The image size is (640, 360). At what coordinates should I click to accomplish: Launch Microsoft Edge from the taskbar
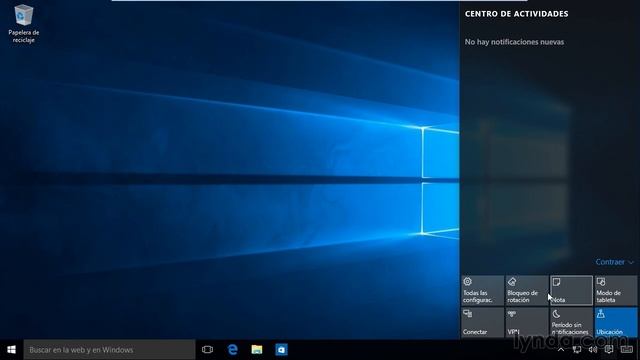[x=233, y=350]
